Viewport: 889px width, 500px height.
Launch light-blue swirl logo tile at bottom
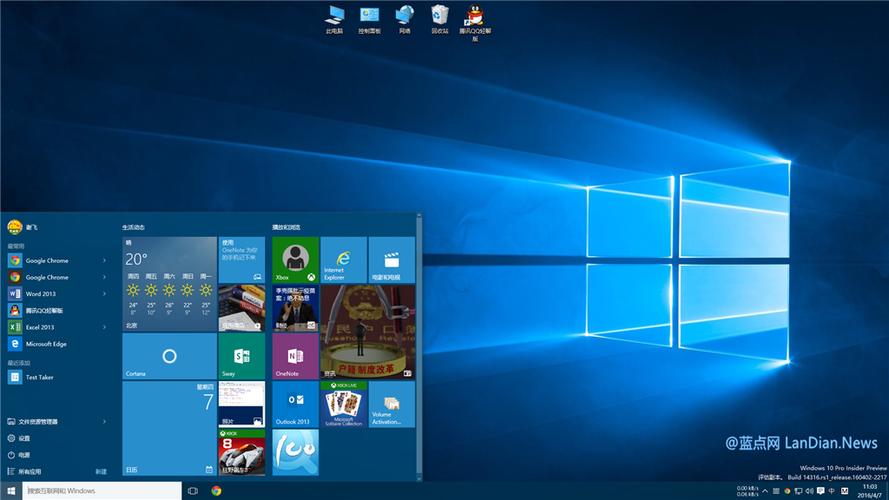click(295, 452)
